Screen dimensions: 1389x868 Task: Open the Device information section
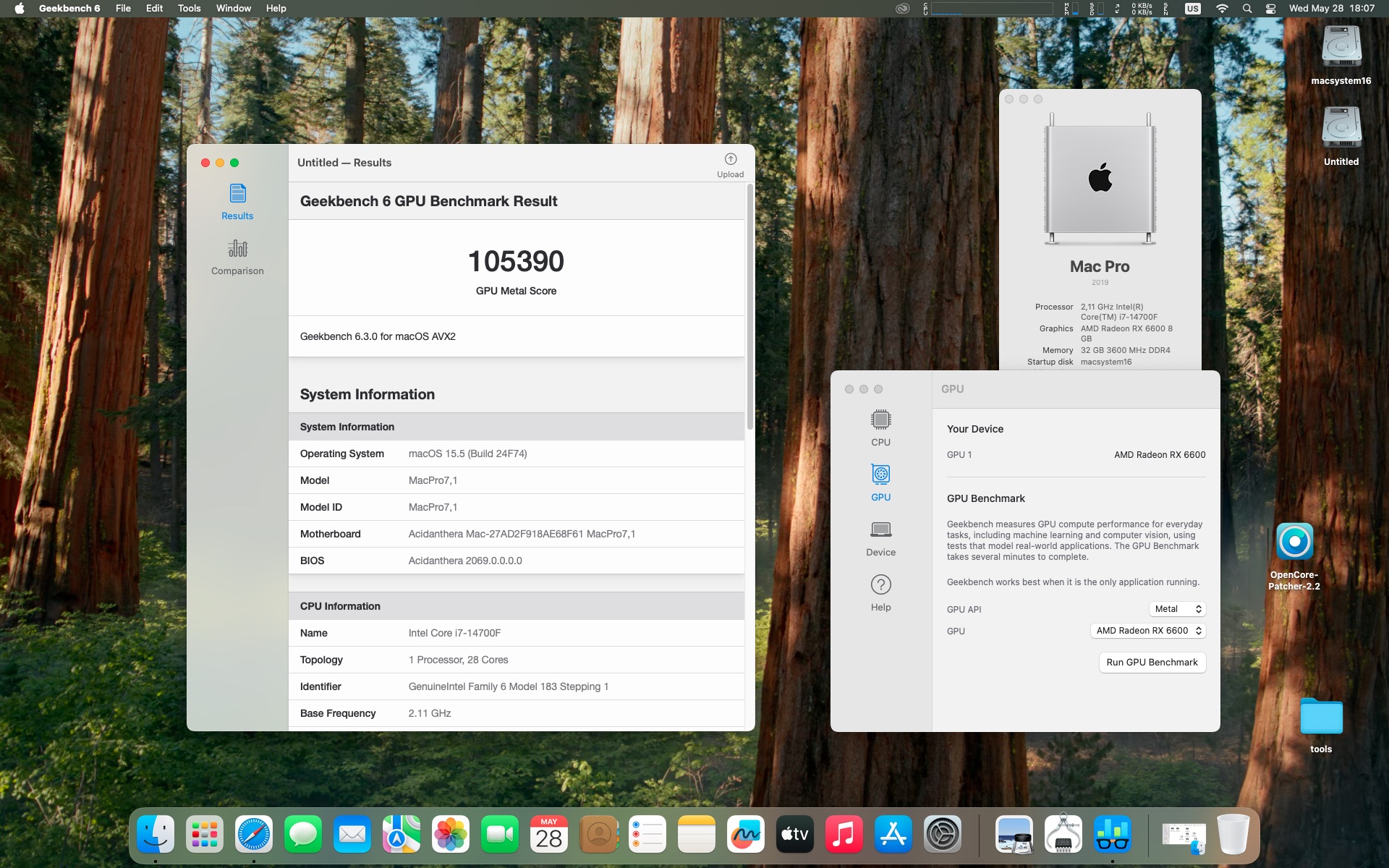pyautogui.click(x=880, y=537)
